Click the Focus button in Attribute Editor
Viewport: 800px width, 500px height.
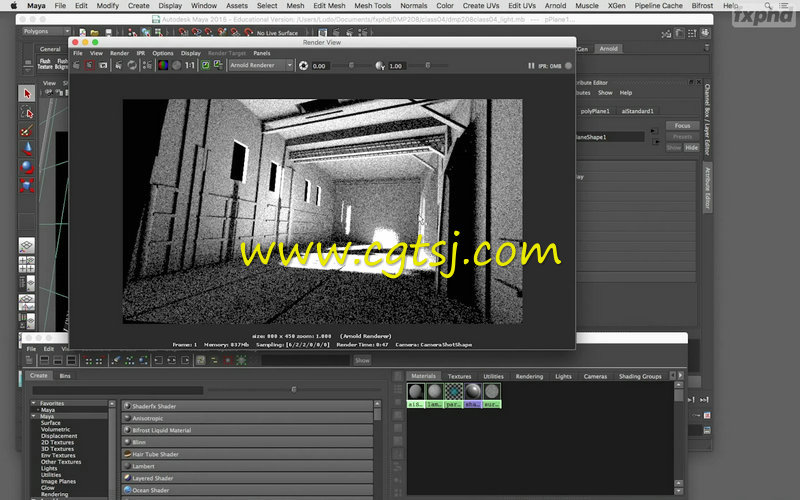tap(682, 126)
